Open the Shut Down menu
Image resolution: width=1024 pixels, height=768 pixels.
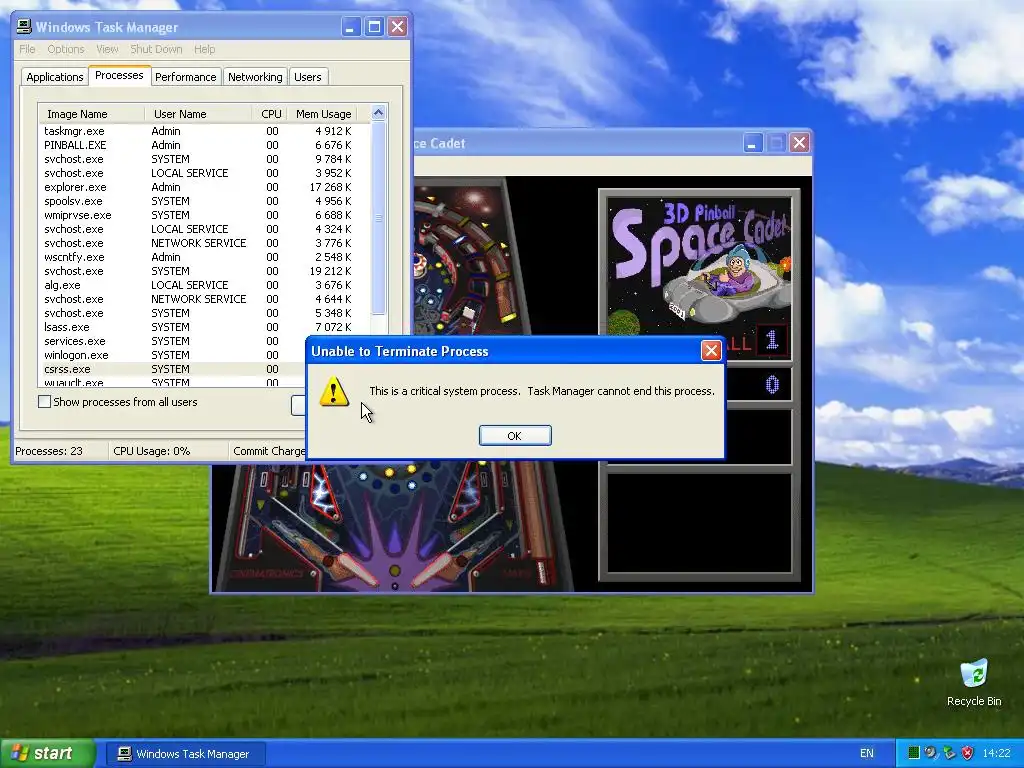tap(156, 49)
